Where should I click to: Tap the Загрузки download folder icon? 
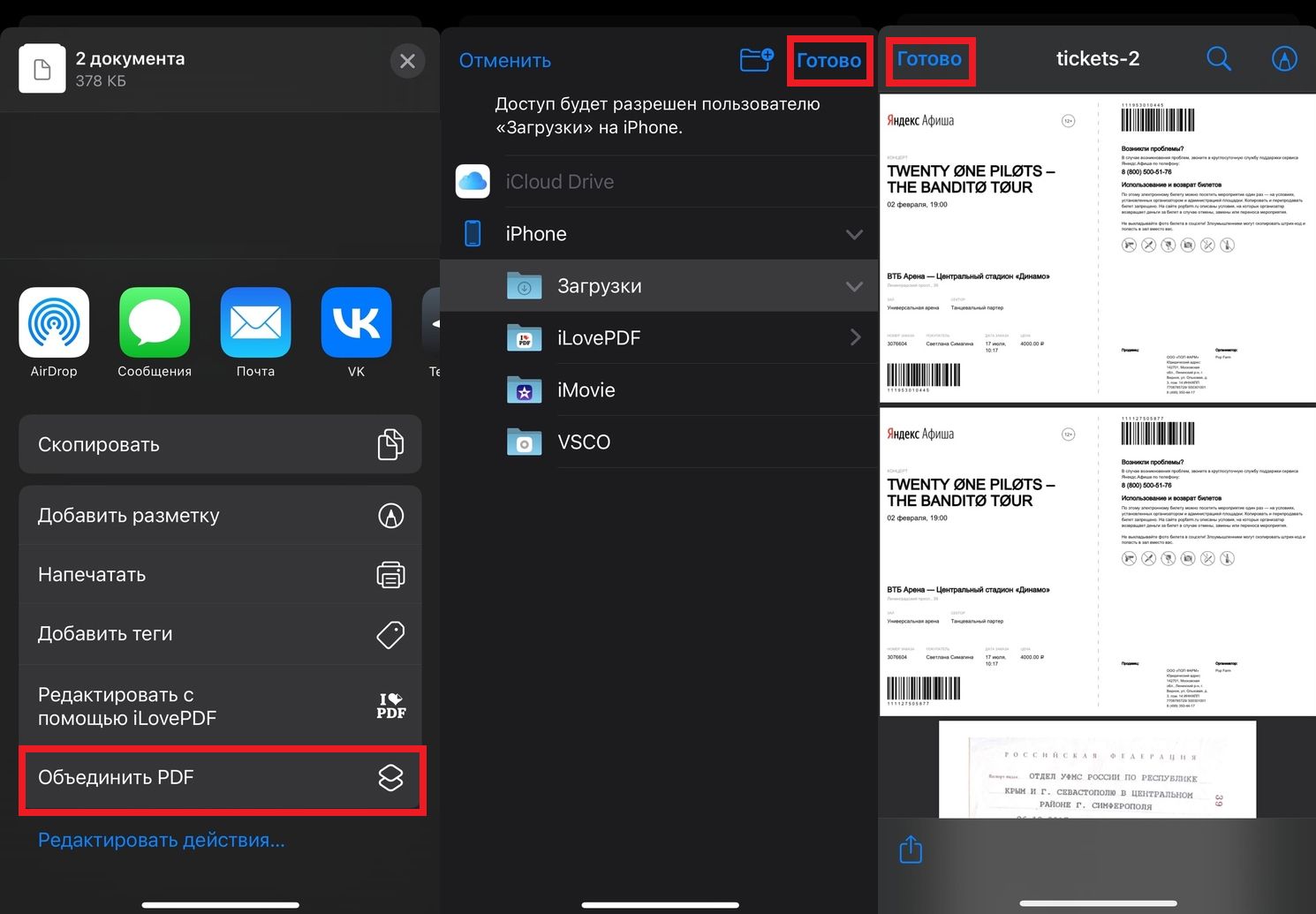[525, 285]
